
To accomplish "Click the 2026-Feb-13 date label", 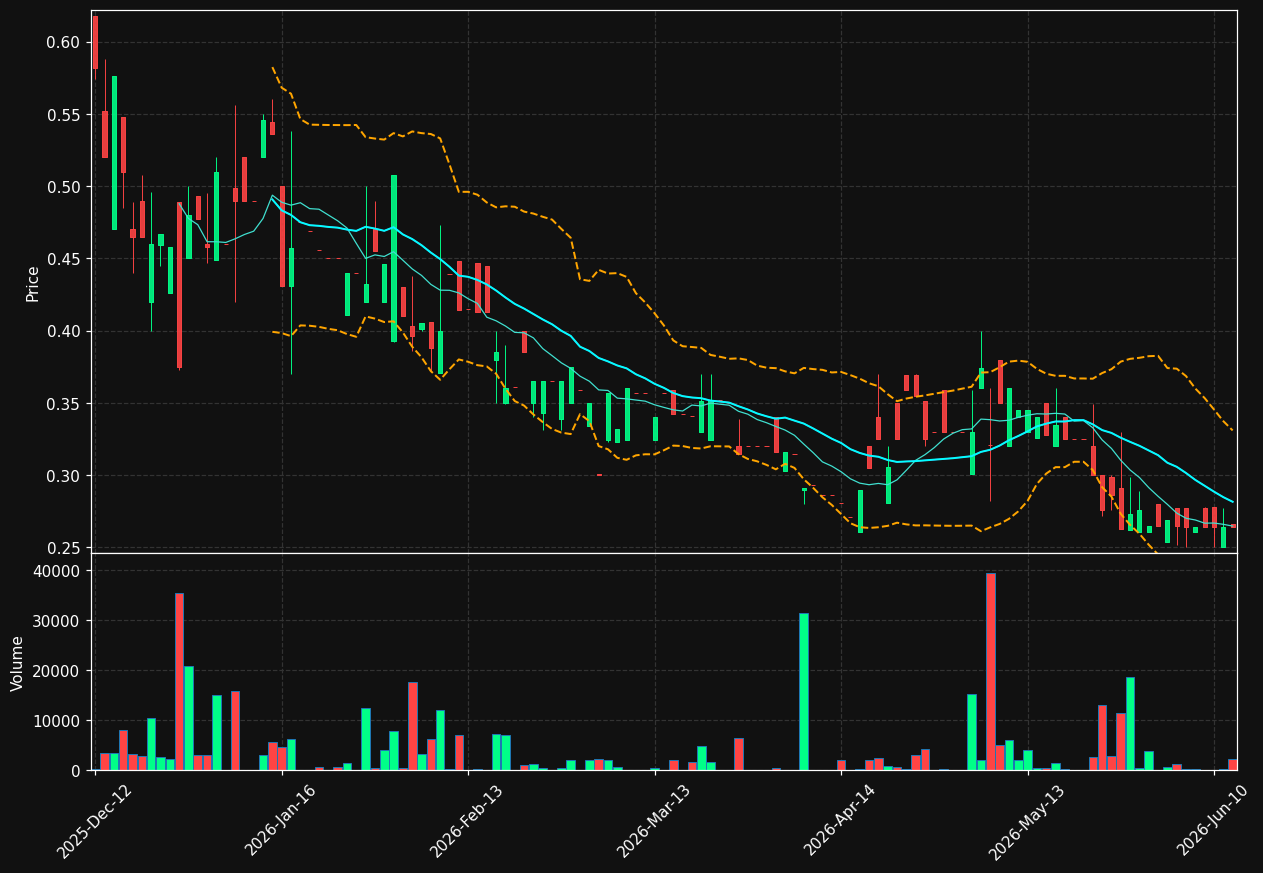I will pos(467,820).
